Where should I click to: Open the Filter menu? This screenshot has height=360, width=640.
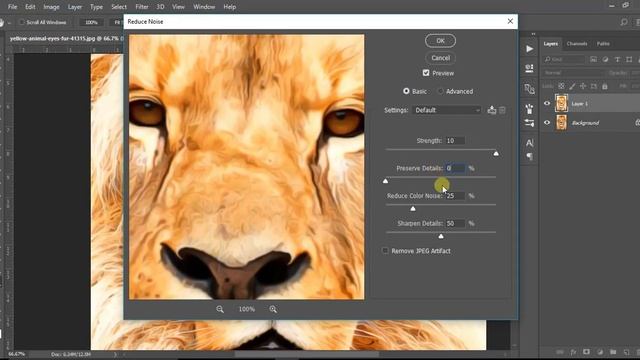[142, 7]
